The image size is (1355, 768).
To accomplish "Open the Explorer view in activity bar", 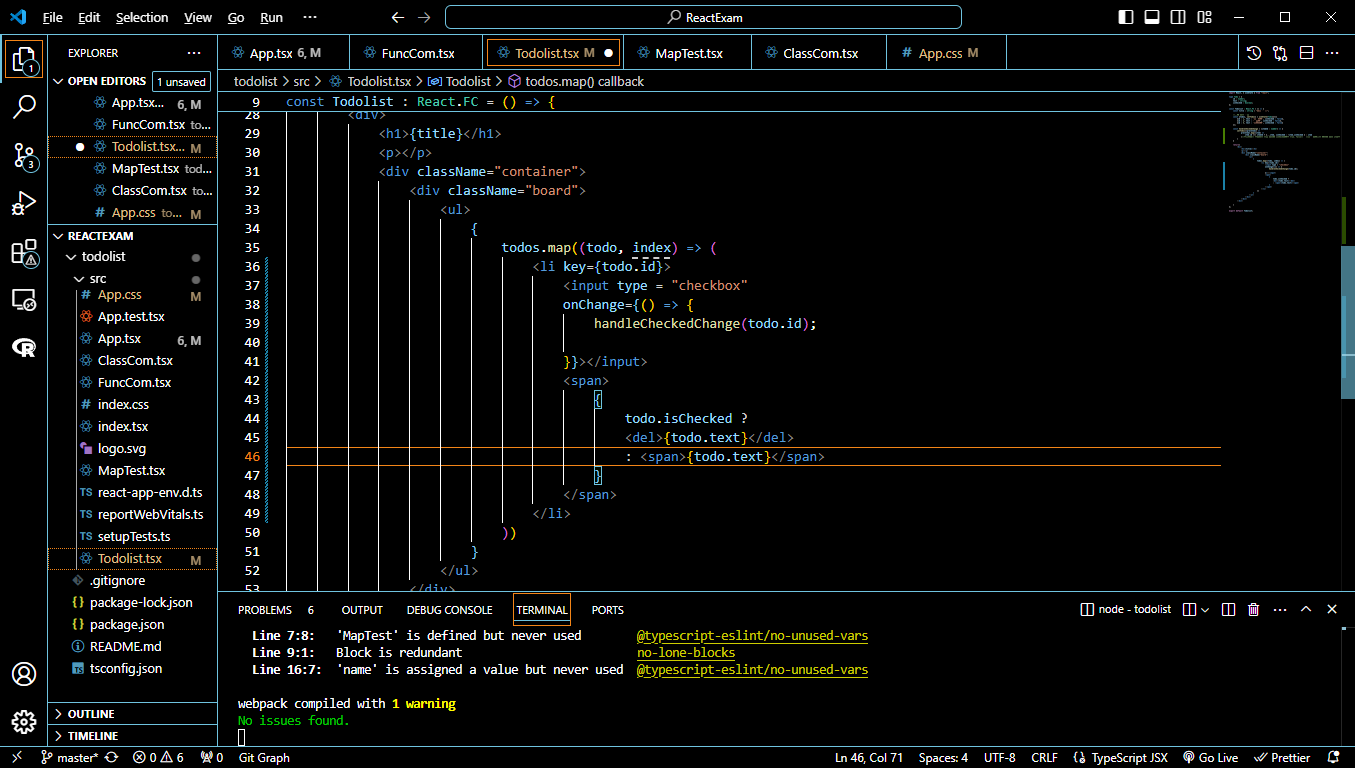I will (24, 58).
